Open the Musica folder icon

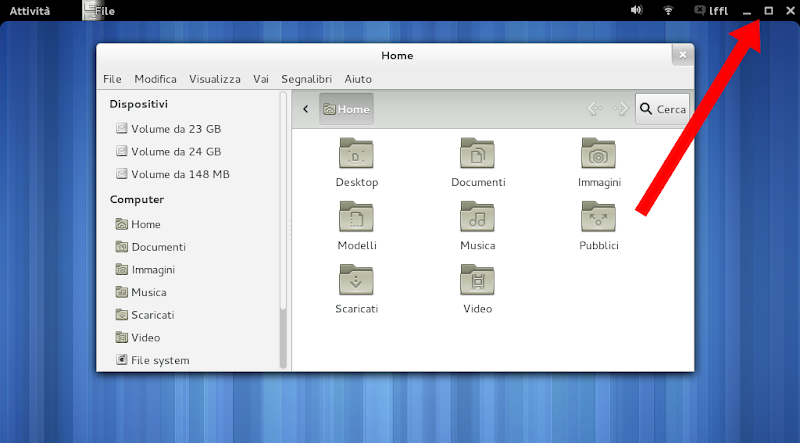coord(478,217)
